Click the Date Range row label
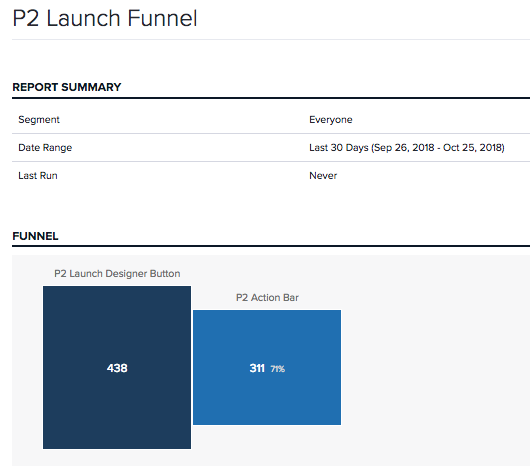Screen dimensions: 530x466 45,148
